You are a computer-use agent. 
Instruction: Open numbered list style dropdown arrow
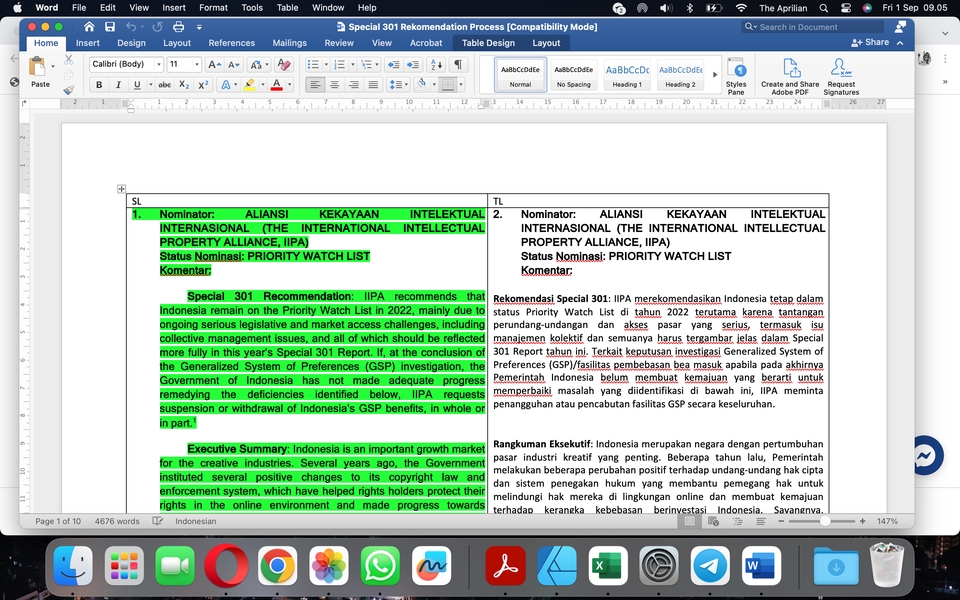(x=353, y=64)
